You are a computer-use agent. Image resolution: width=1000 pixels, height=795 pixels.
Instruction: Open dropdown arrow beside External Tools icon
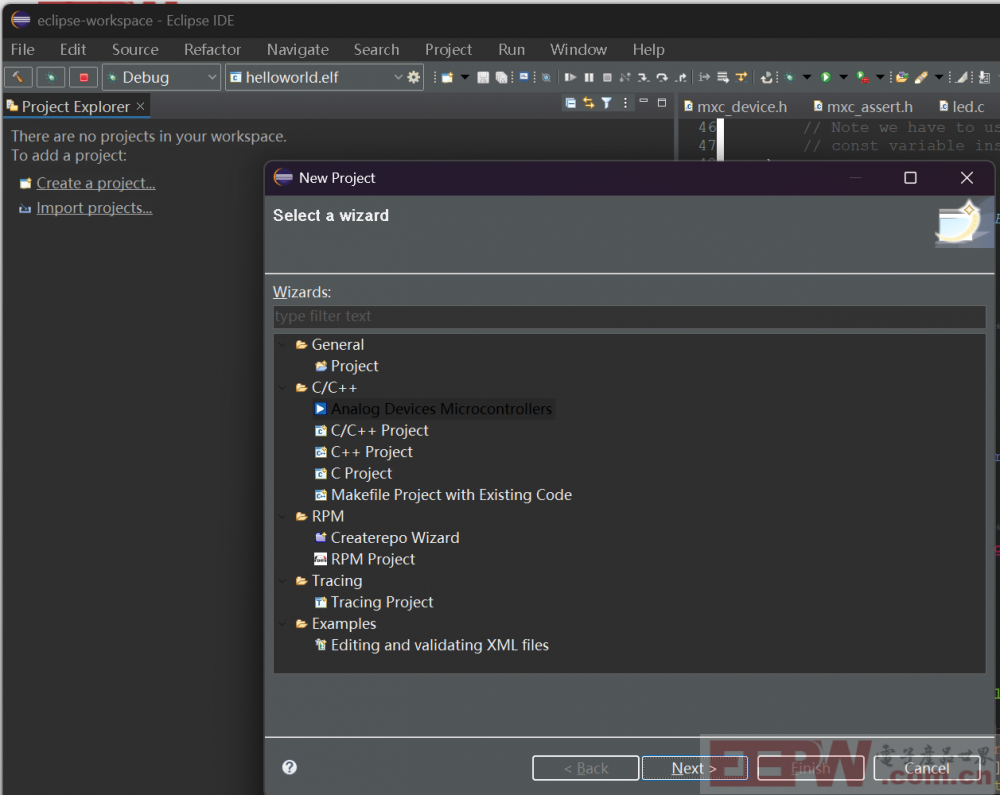[881, 77]
